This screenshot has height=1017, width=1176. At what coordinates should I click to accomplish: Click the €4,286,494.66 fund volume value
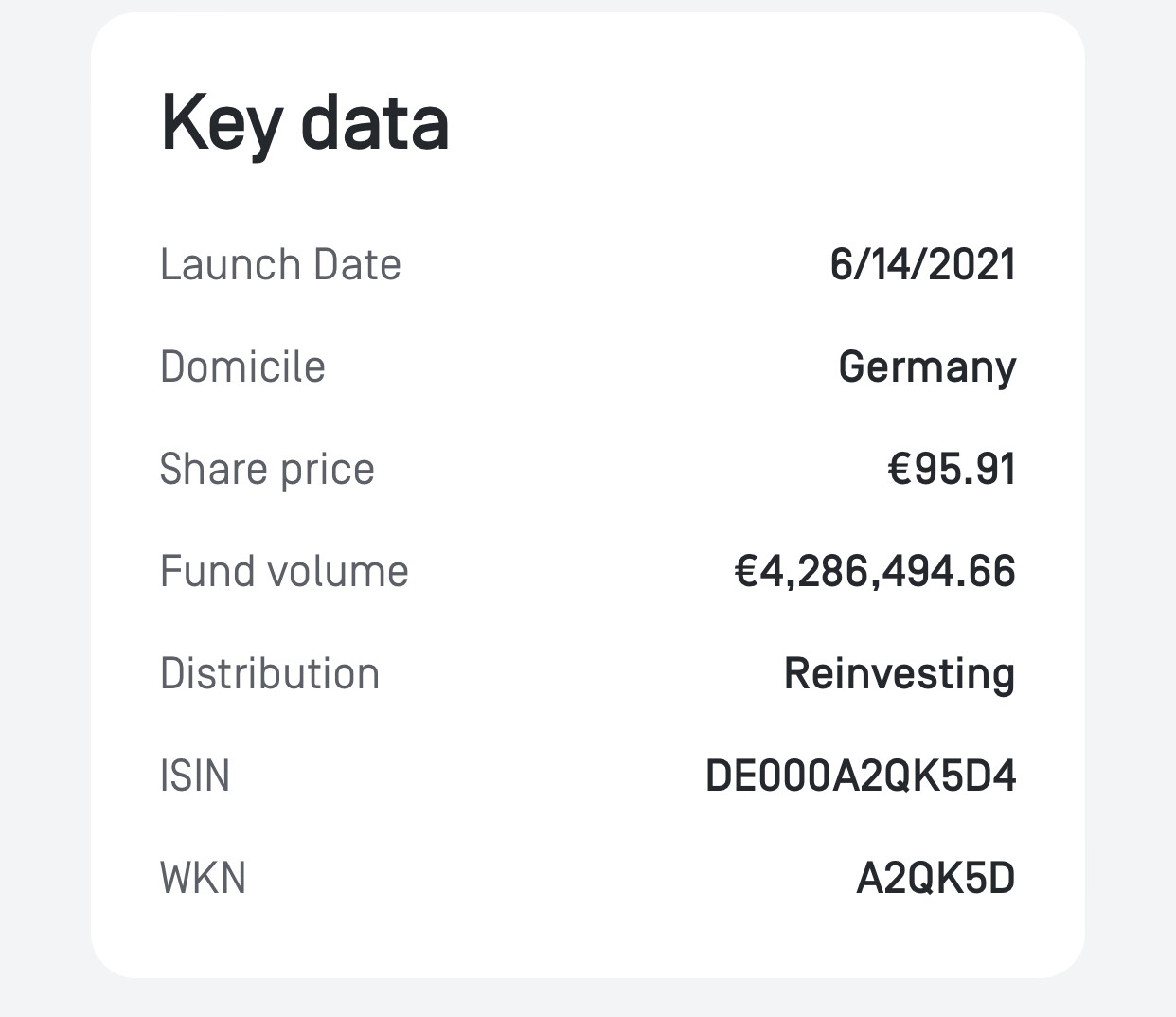[x=875, y=572]
